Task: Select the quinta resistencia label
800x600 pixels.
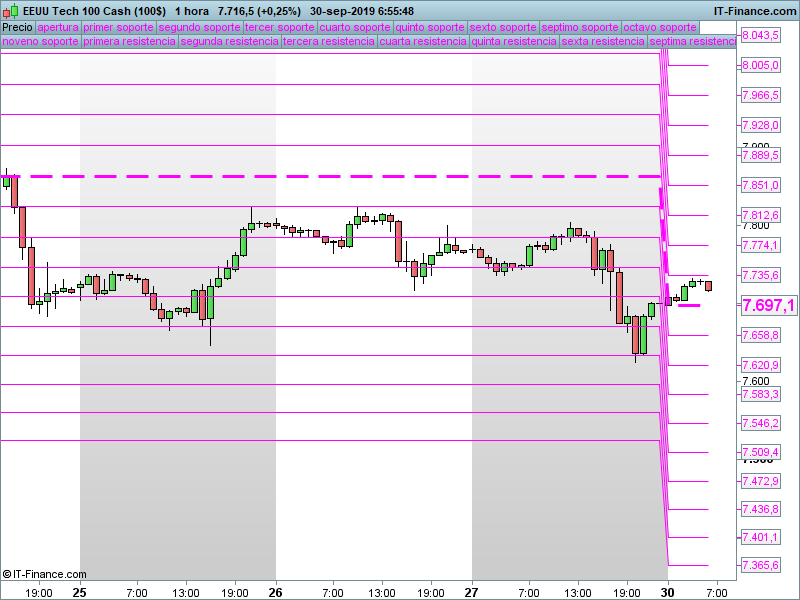Action: [514, 41]
